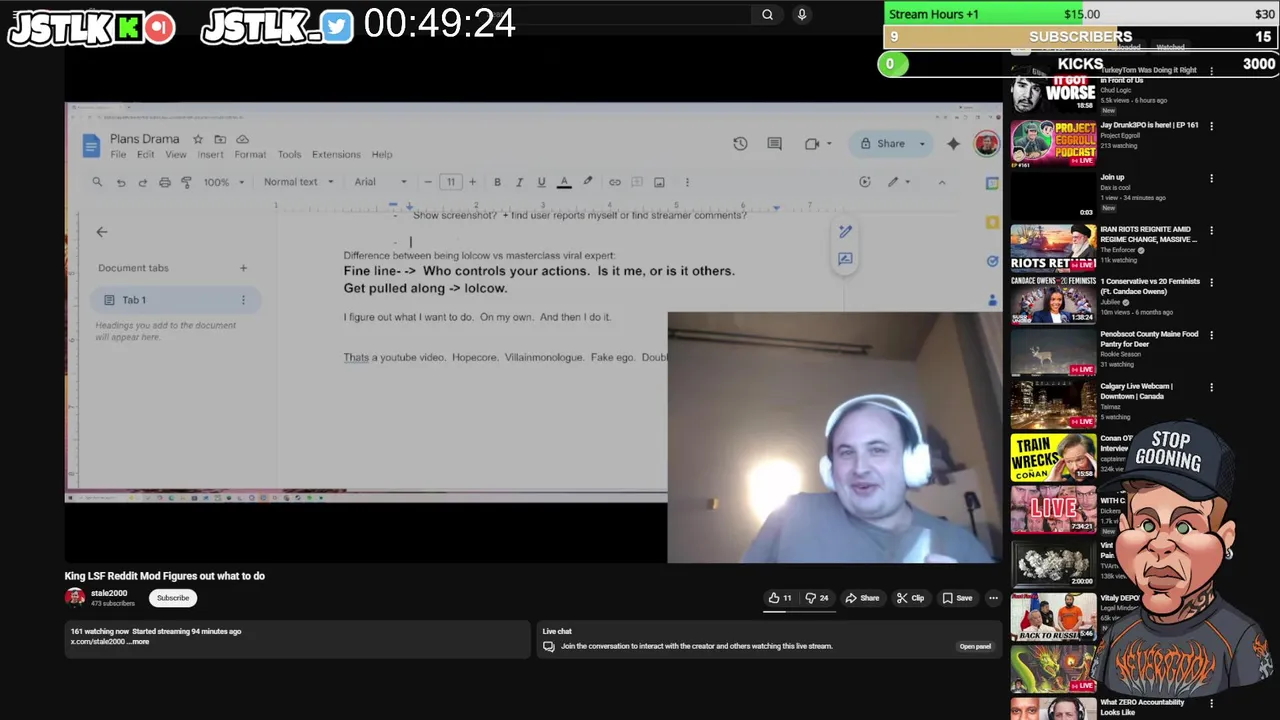Expand description with ...more link
Viewport: 1280px width, 720px height.
point(138,642)
